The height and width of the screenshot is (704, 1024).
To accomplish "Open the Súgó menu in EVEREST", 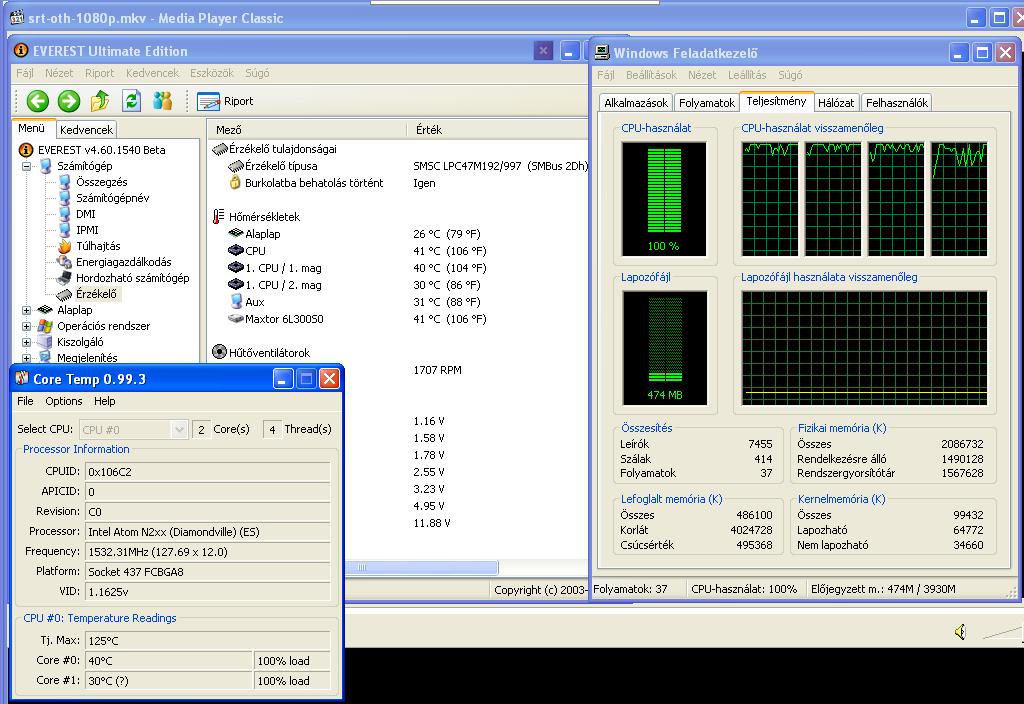I will 257,73.
